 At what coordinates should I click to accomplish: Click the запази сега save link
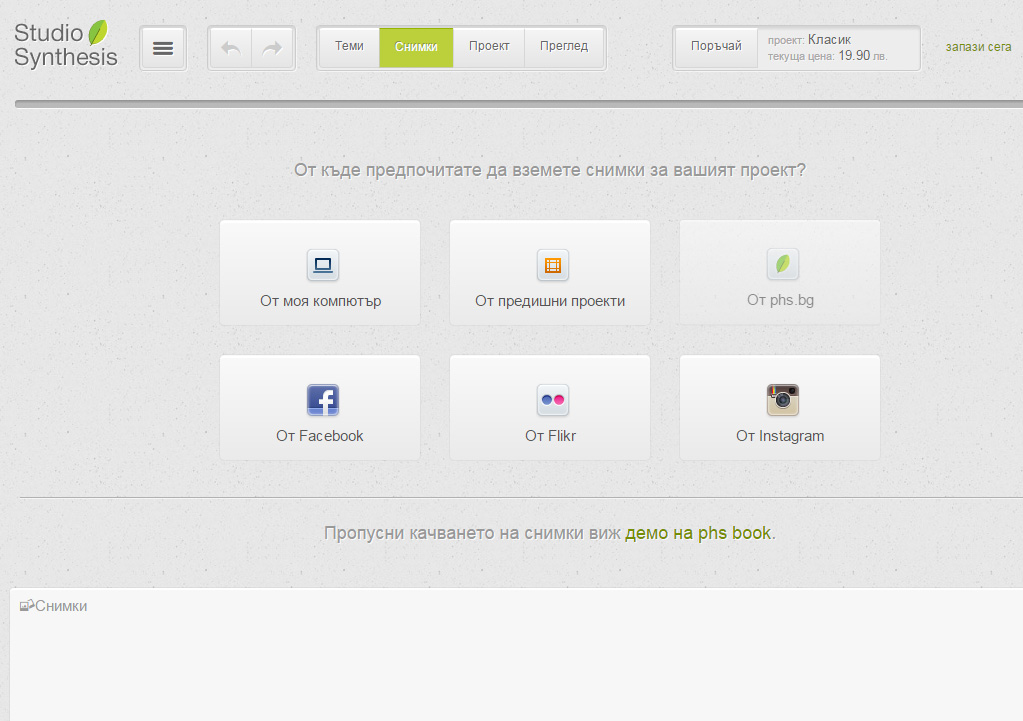click(978, 47)
